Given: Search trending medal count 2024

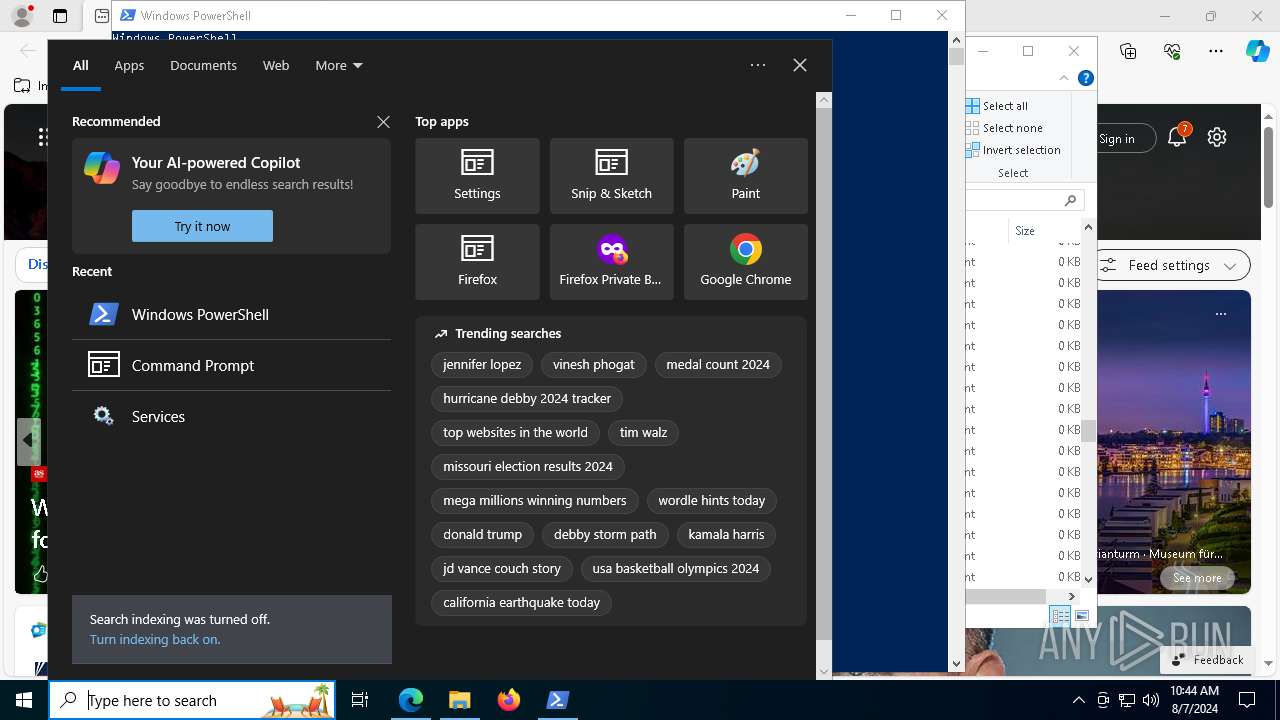Looking at the screenshot, I should click(718, 365).
